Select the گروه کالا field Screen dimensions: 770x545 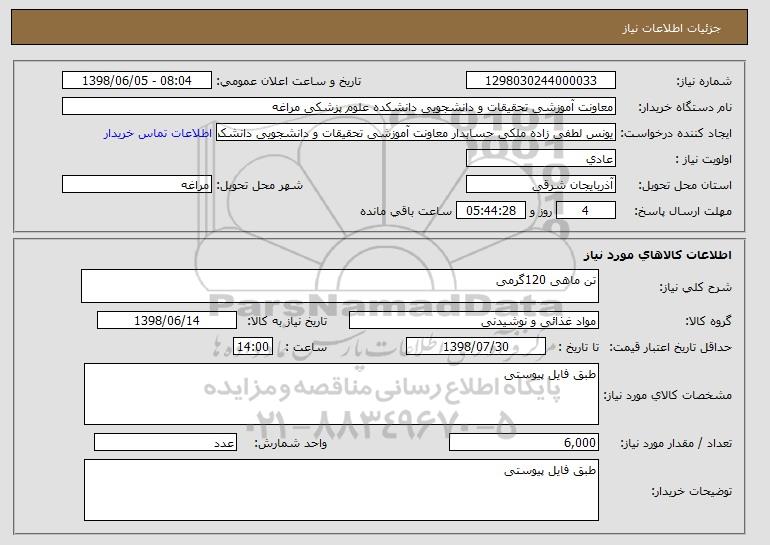pyautogui.click(x=474, y=321)
